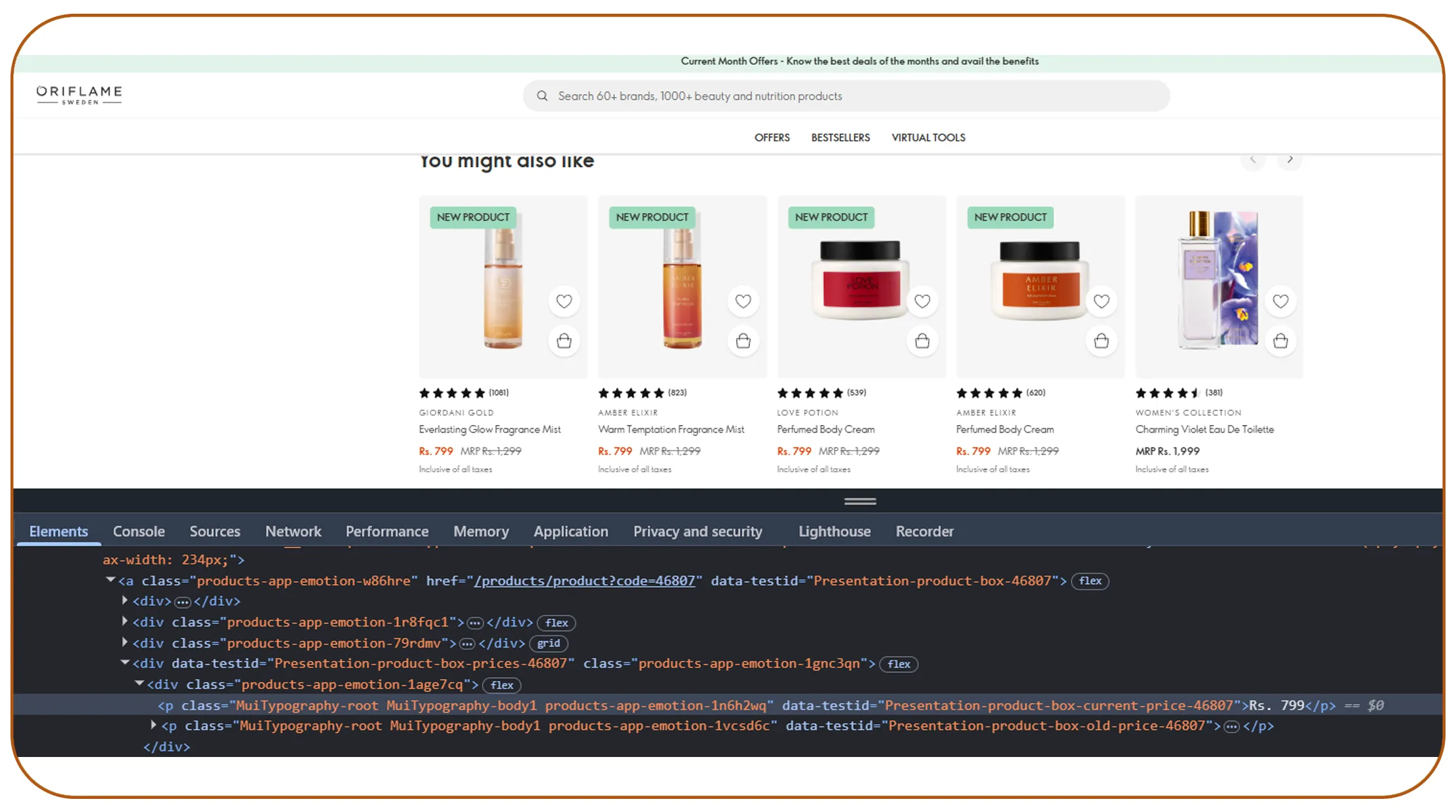This screenshot has width=1456, height=812.
Task: Click heart icon on Amber Elixir Perfumed Body Cream
Action: (1102, 301)
